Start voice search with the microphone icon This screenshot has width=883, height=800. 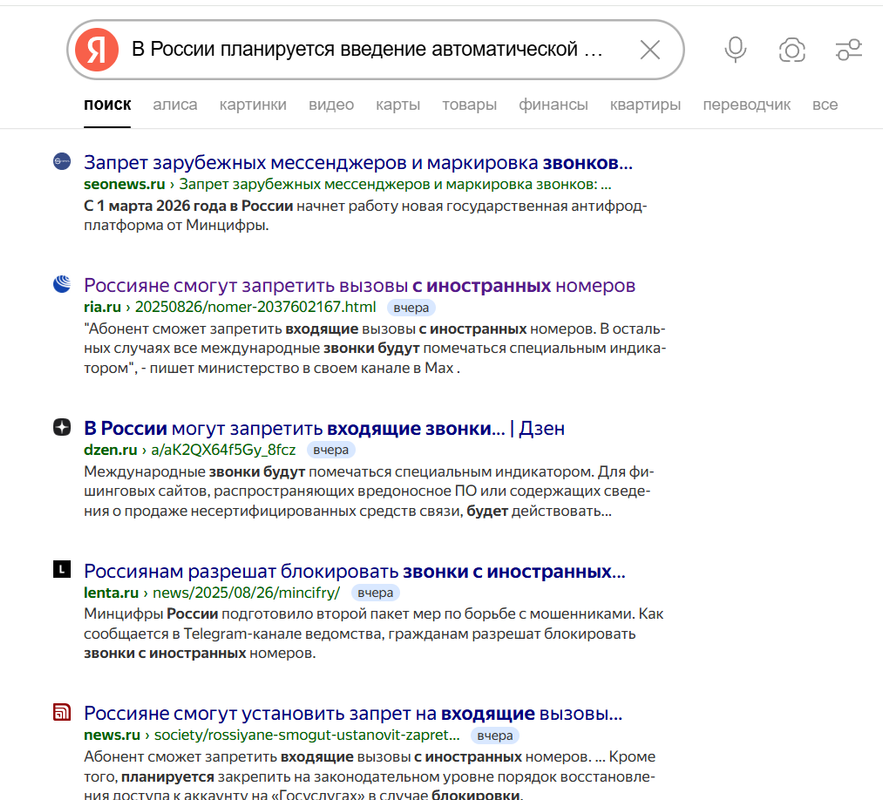pyautogui.click(x=735, y=50)
